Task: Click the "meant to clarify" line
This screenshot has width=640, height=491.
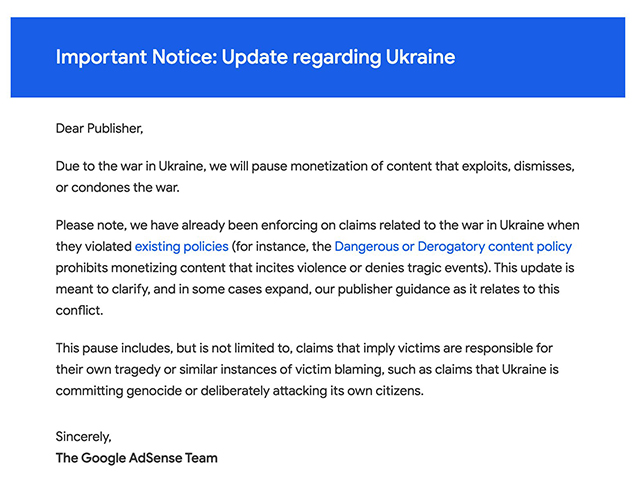Action: (x=307, y=289)
